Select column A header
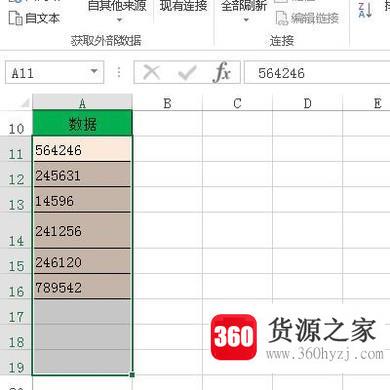390x390 pixels. click(x=82, y=102)
